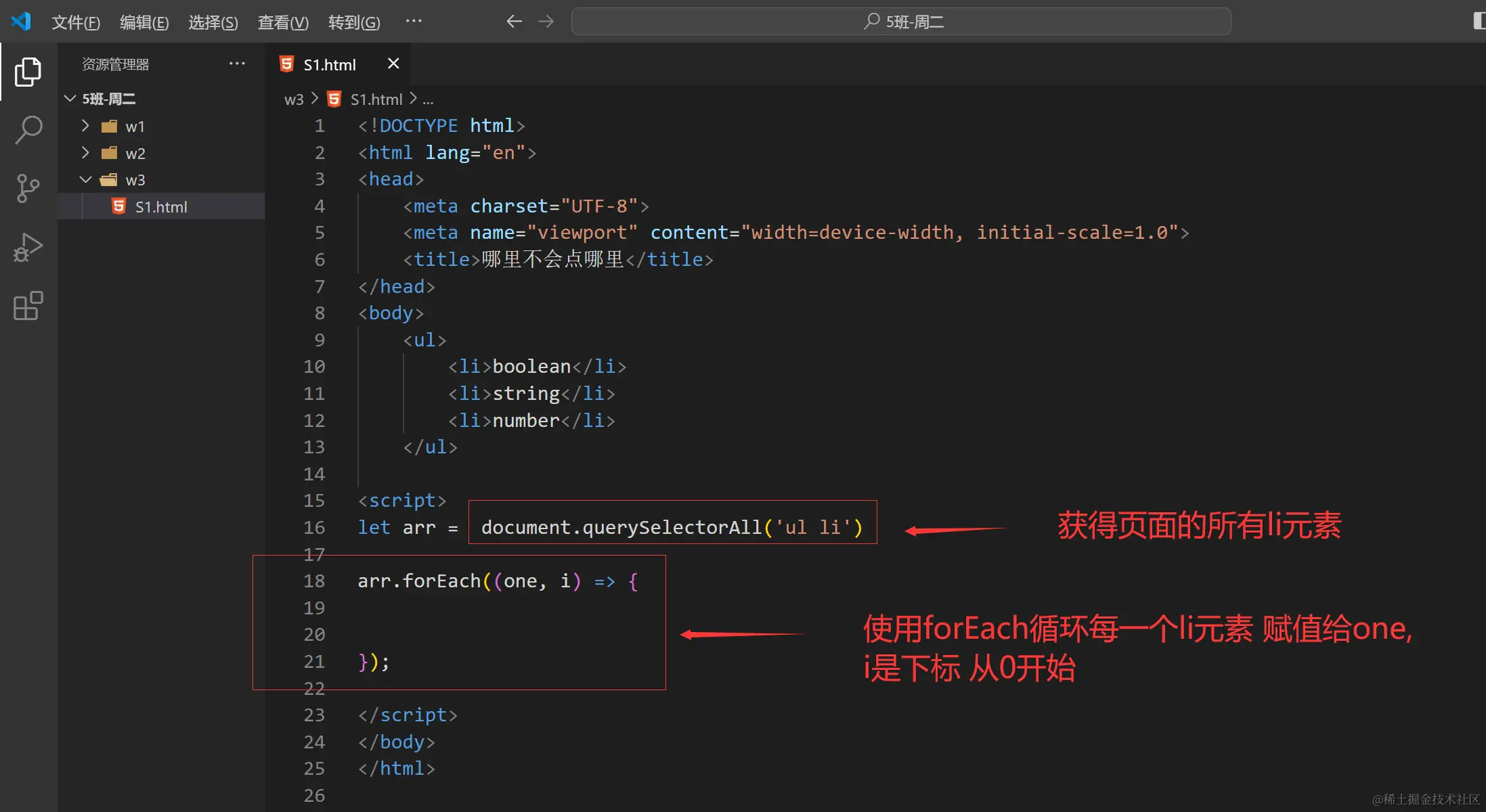The image size is (1486, 812).
Task: Select the S1.html editor tab
Action: (x=338, y=64)
